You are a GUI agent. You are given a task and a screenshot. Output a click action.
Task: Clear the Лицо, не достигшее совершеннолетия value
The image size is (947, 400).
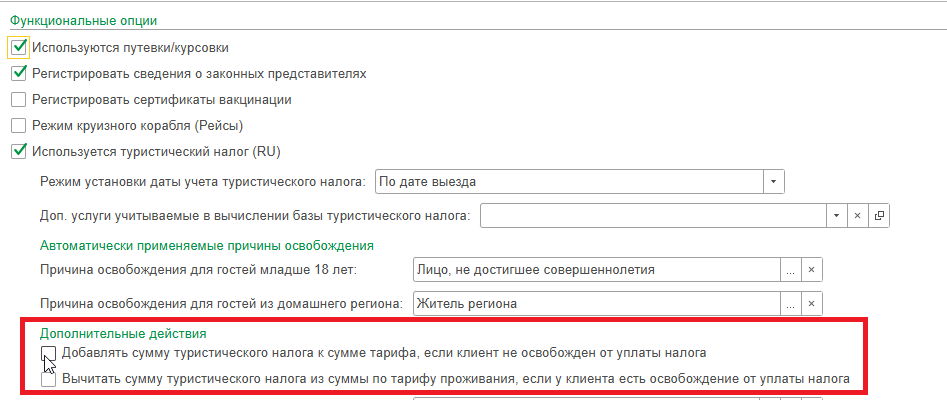pyautogui.click(x=811, y=270)
